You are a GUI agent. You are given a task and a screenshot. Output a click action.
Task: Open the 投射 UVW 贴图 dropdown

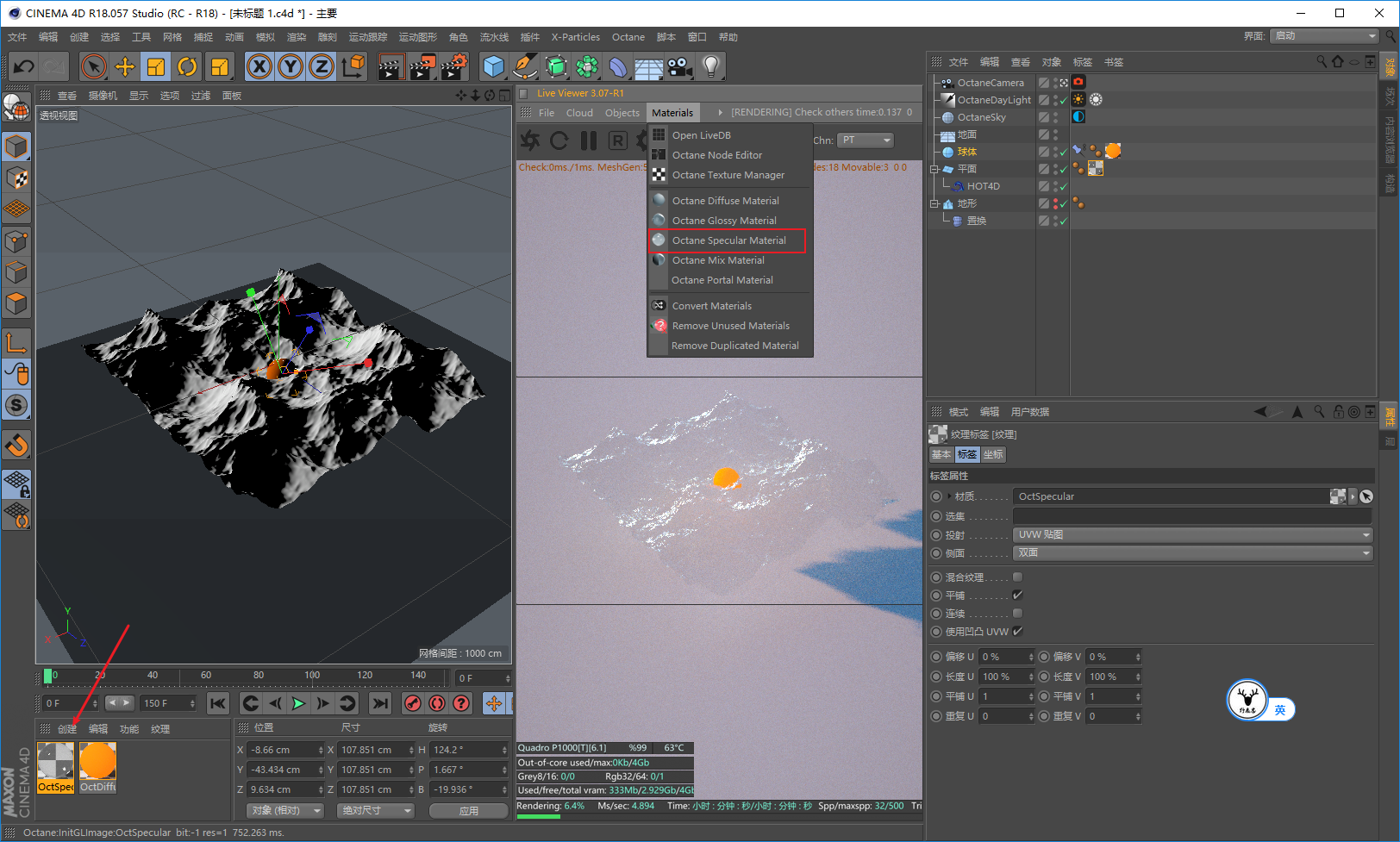click(1192, 534)
